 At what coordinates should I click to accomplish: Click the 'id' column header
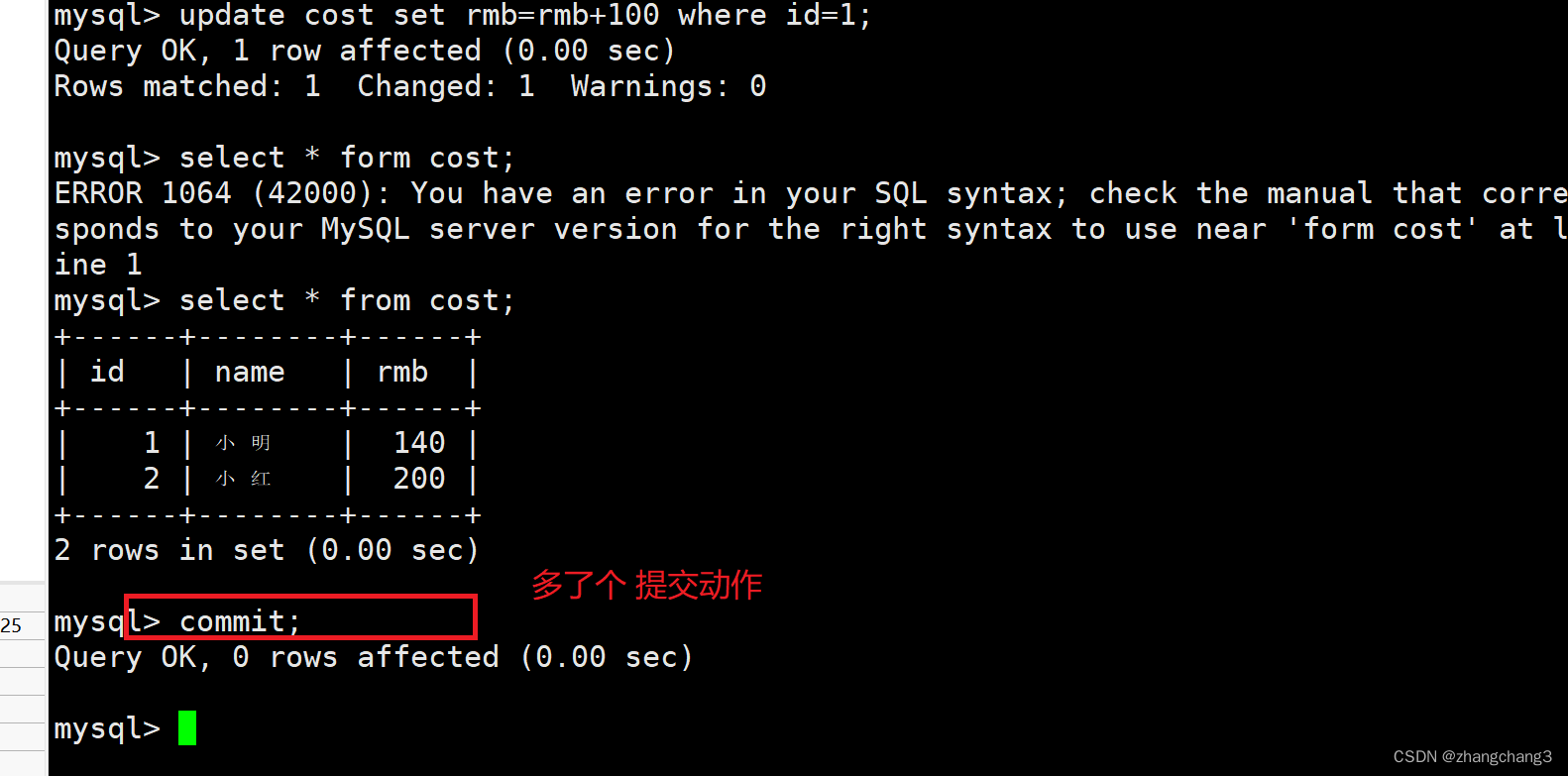point(107,372)
